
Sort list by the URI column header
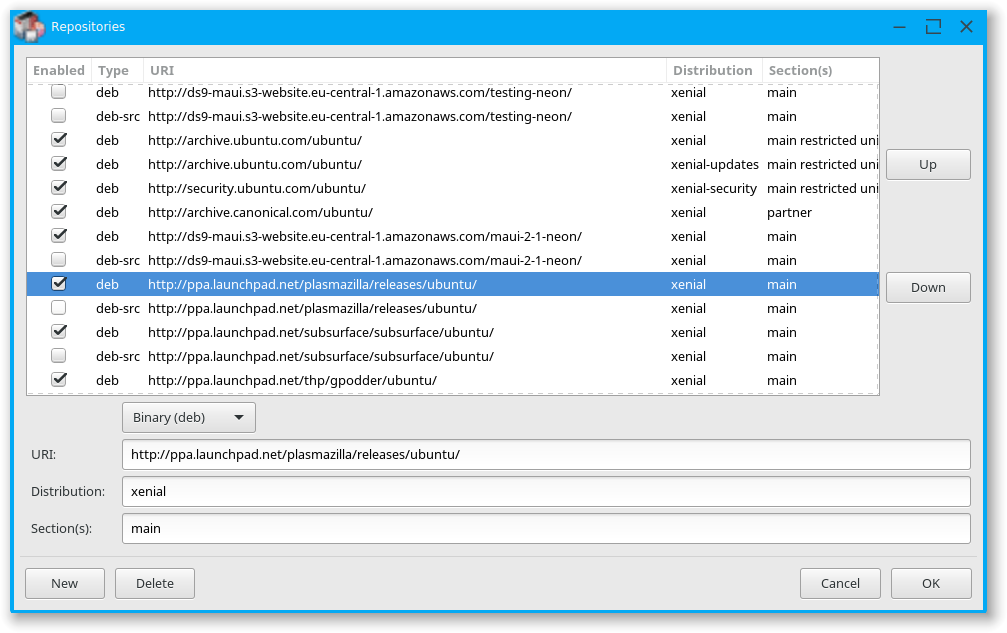coord(404,71)
